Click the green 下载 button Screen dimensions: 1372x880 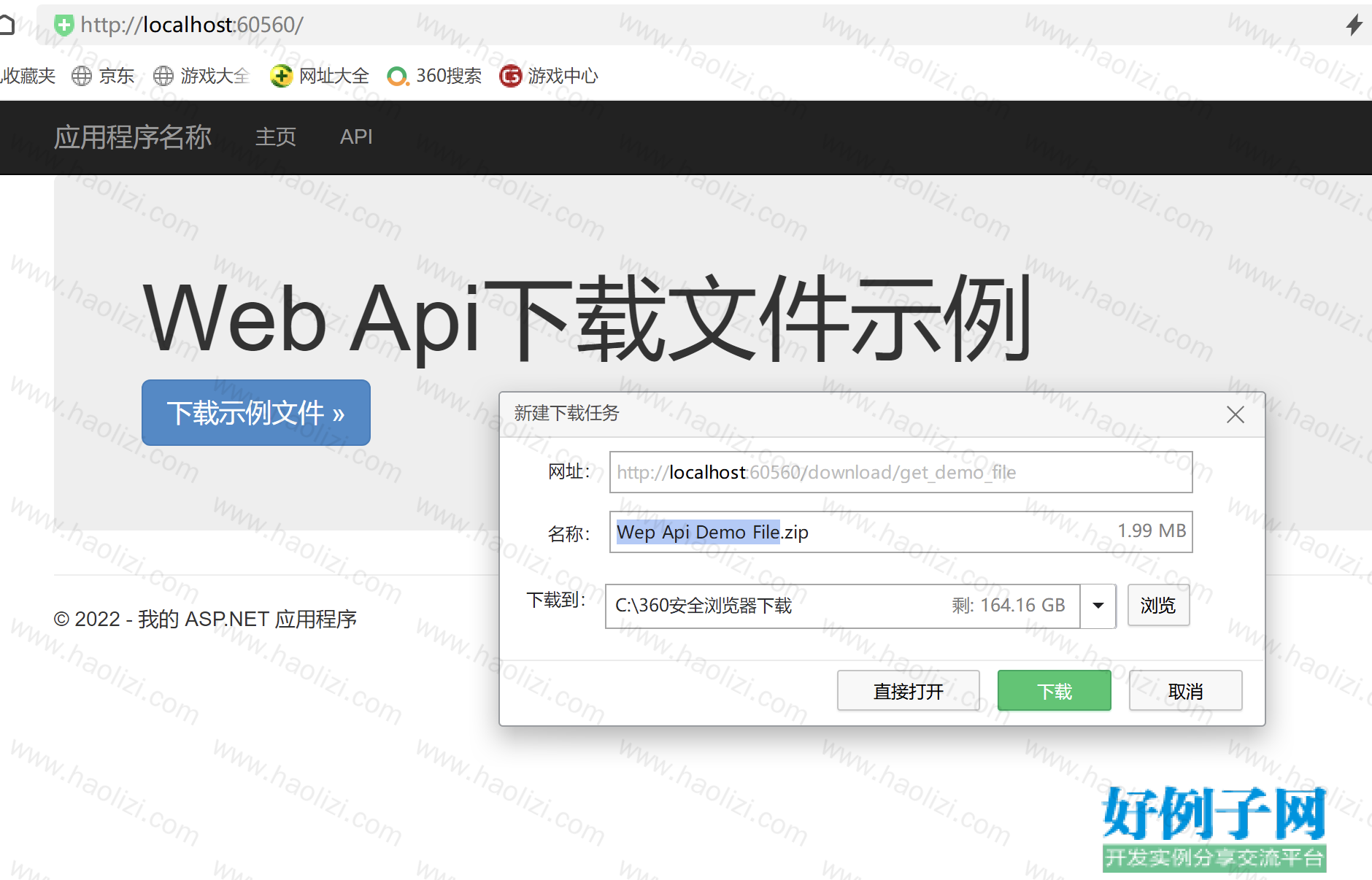tap(1055, 690)
